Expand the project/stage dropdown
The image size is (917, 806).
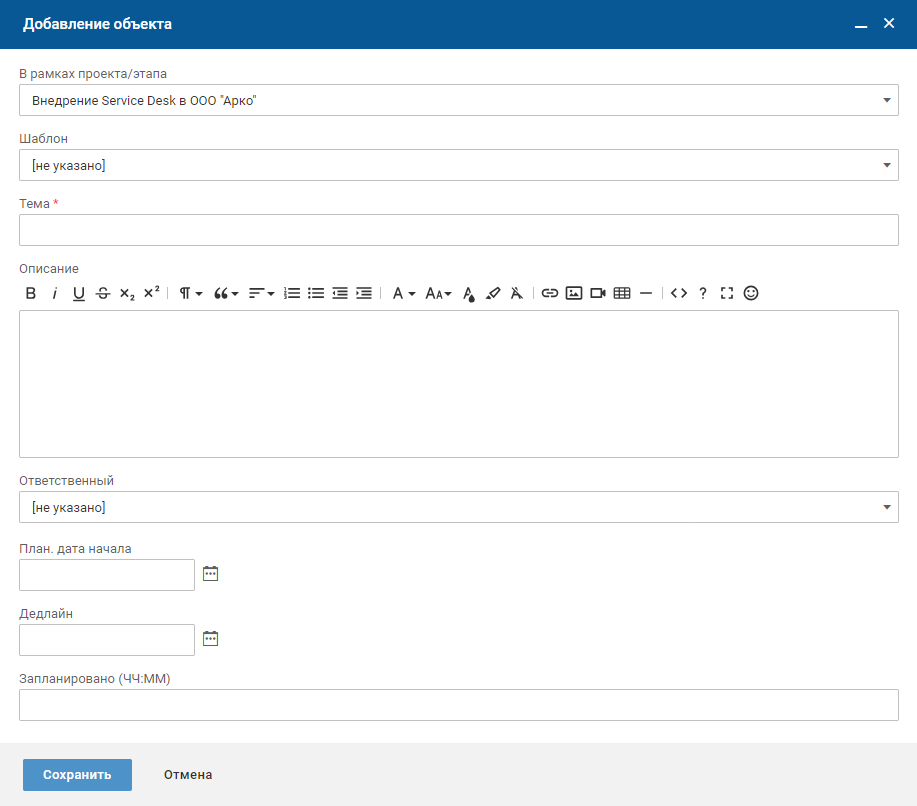(x=458, y=100)
